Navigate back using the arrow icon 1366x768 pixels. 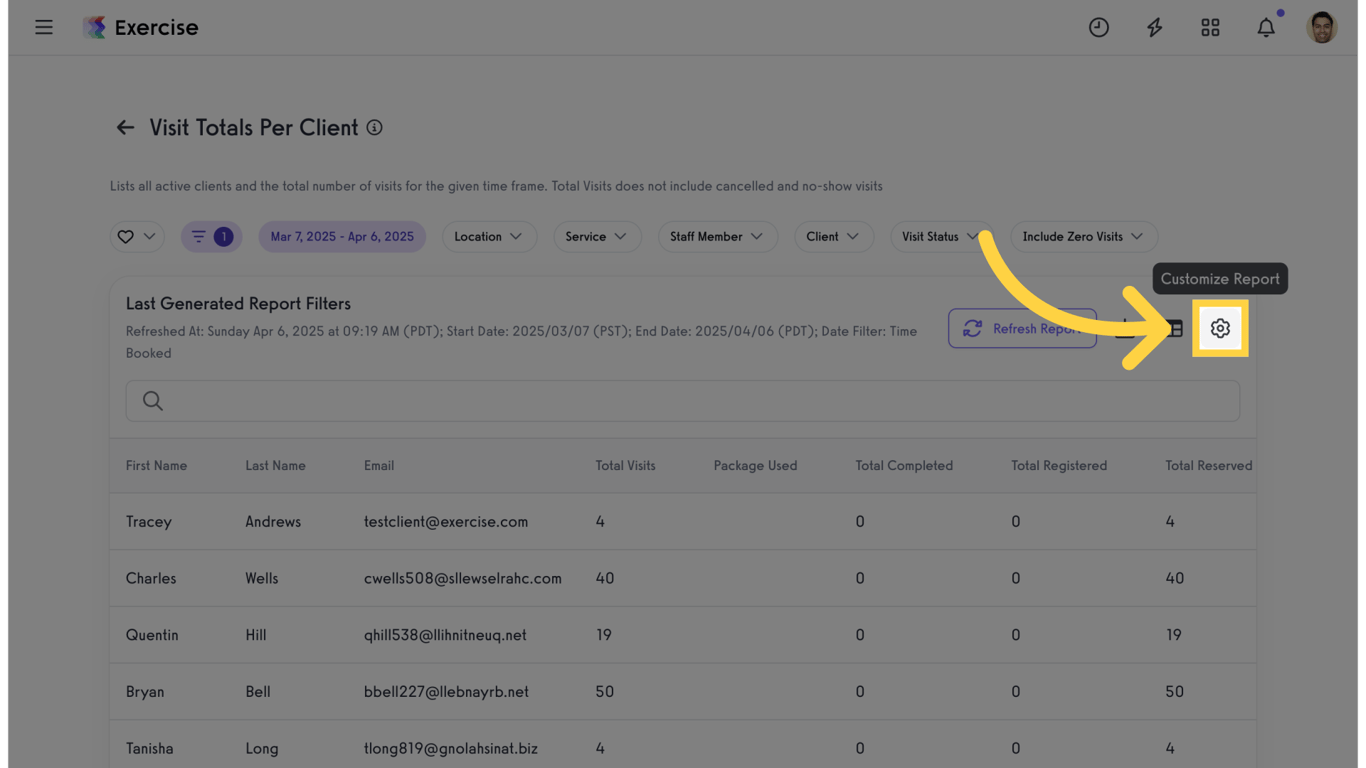pyautogui.click(x=124, y=127)
